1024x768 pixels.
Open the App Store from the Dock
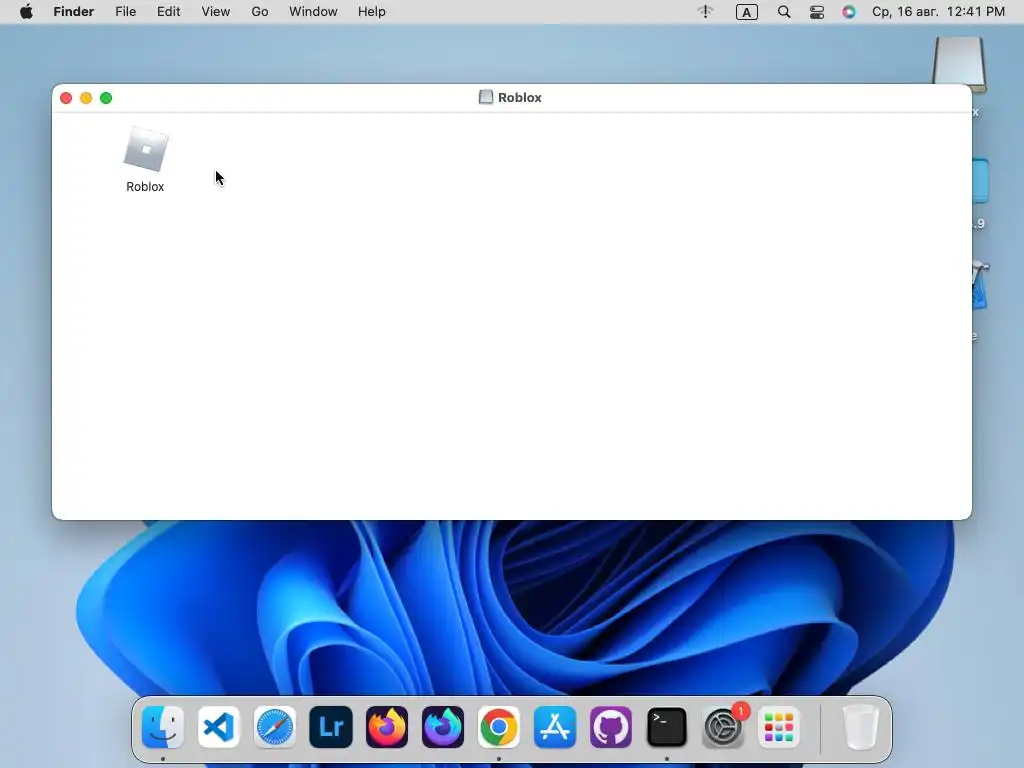tap(555, 727)
